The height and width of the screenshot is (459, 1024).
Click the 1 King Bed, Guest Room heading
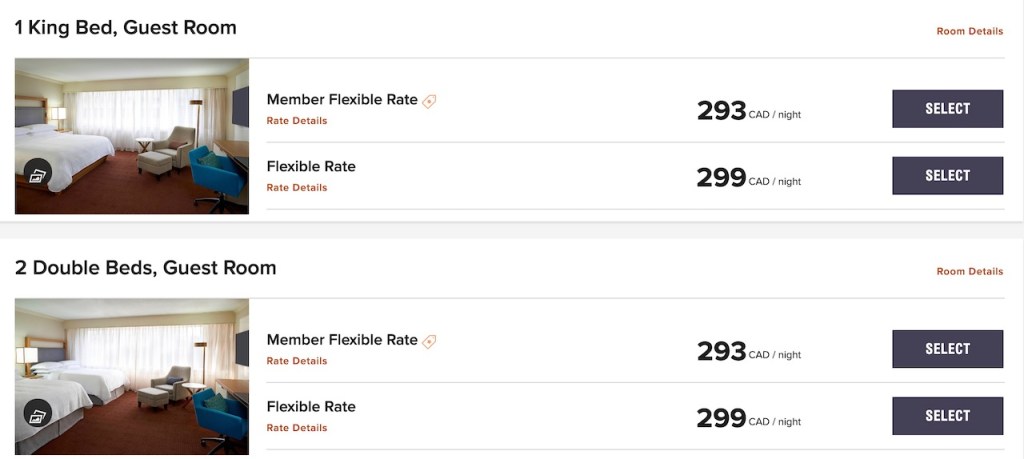click(125, 28)
